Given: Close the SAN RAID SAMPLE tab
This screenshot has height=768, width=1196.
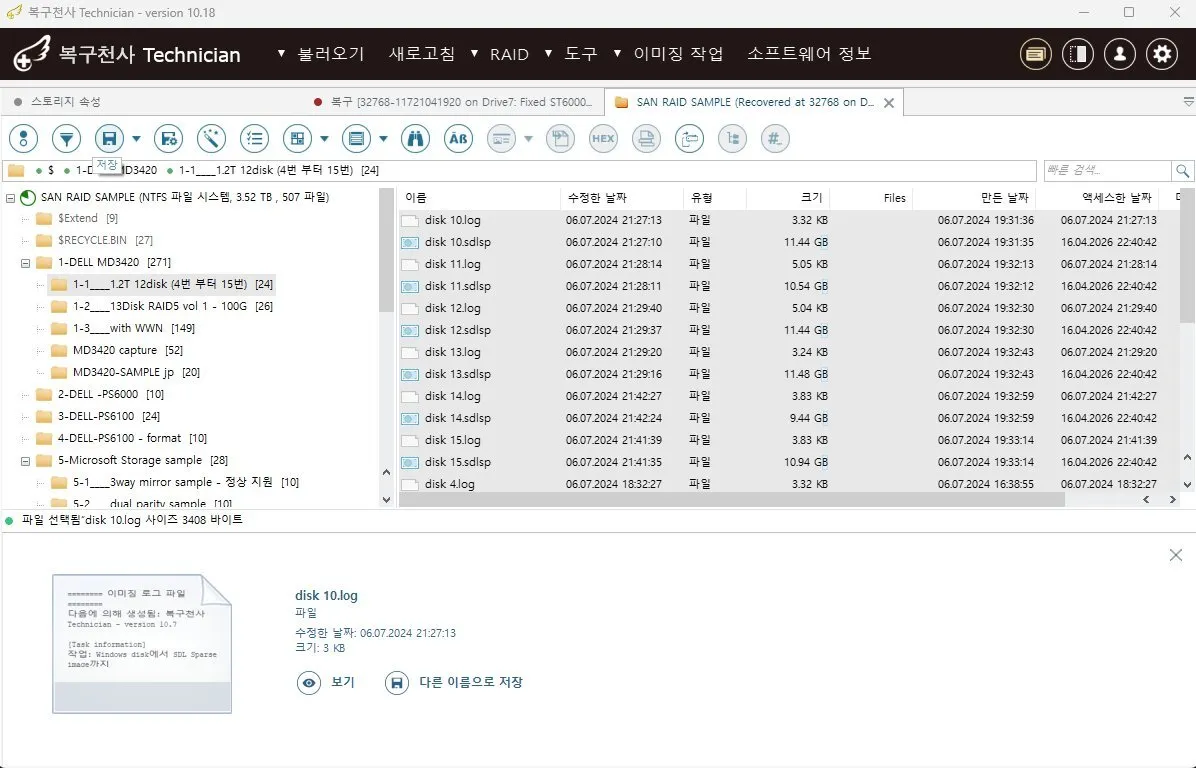Looking at the screenshot, I should 889,102.
